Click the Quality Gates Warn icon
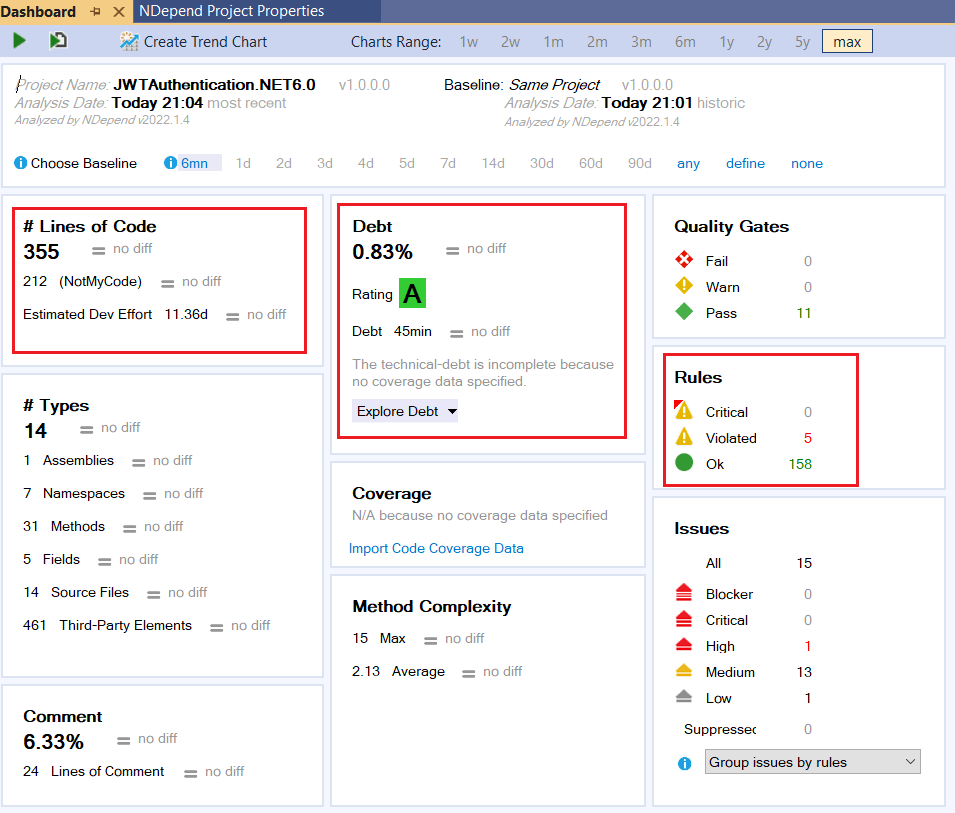The height and width of the screenshot is (813, 955). 684,285
